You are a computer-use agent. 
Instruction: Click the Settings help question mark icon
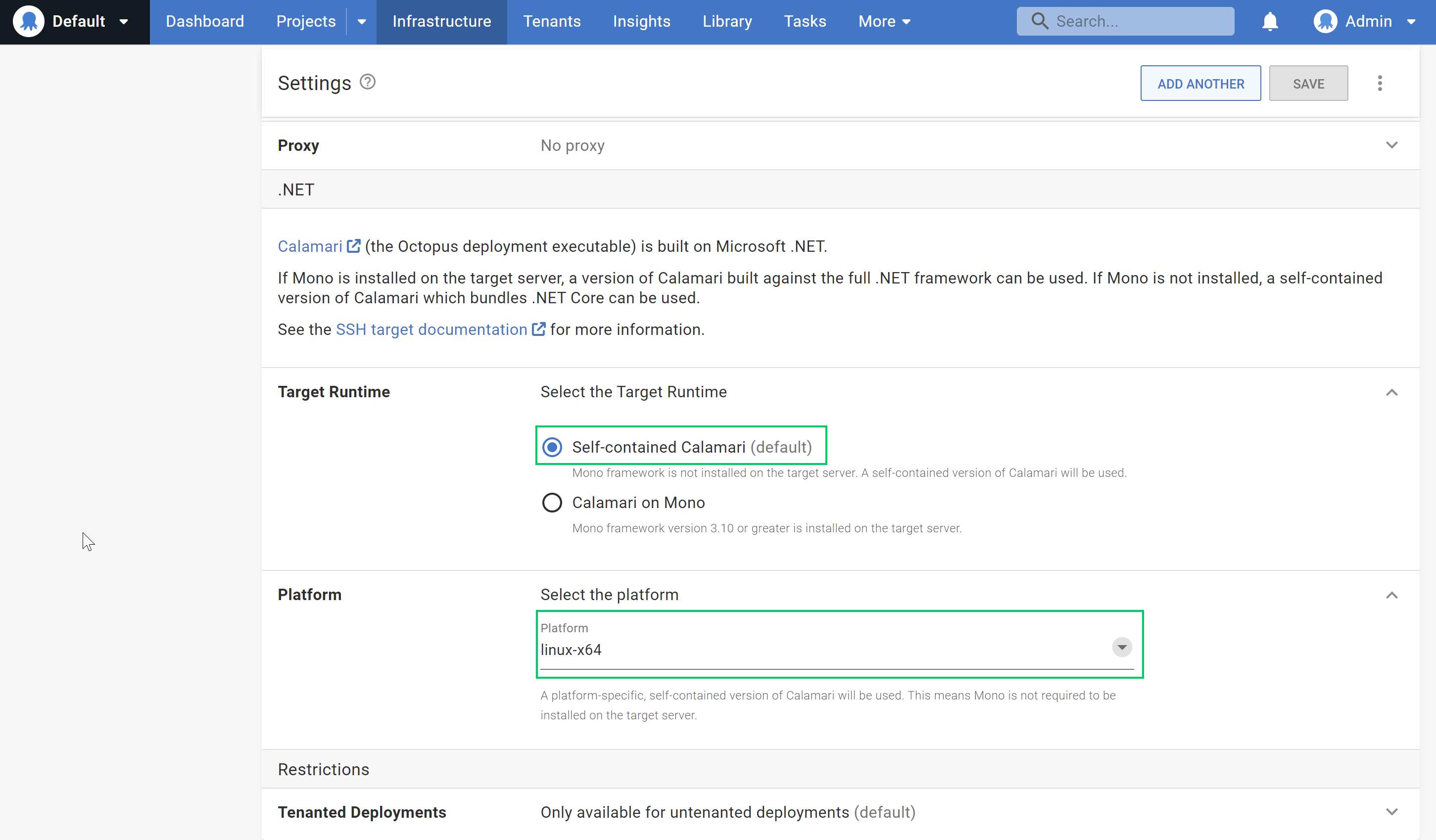367,82
